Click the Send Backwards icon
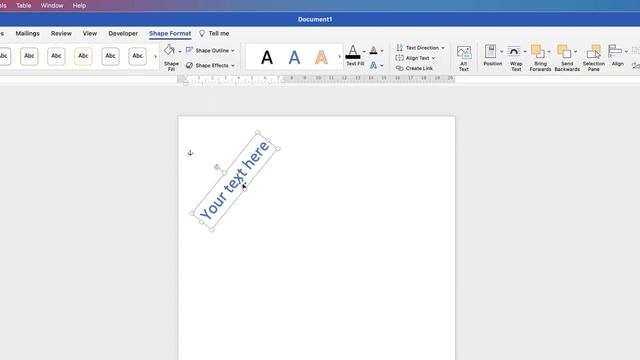 point(564,51)
